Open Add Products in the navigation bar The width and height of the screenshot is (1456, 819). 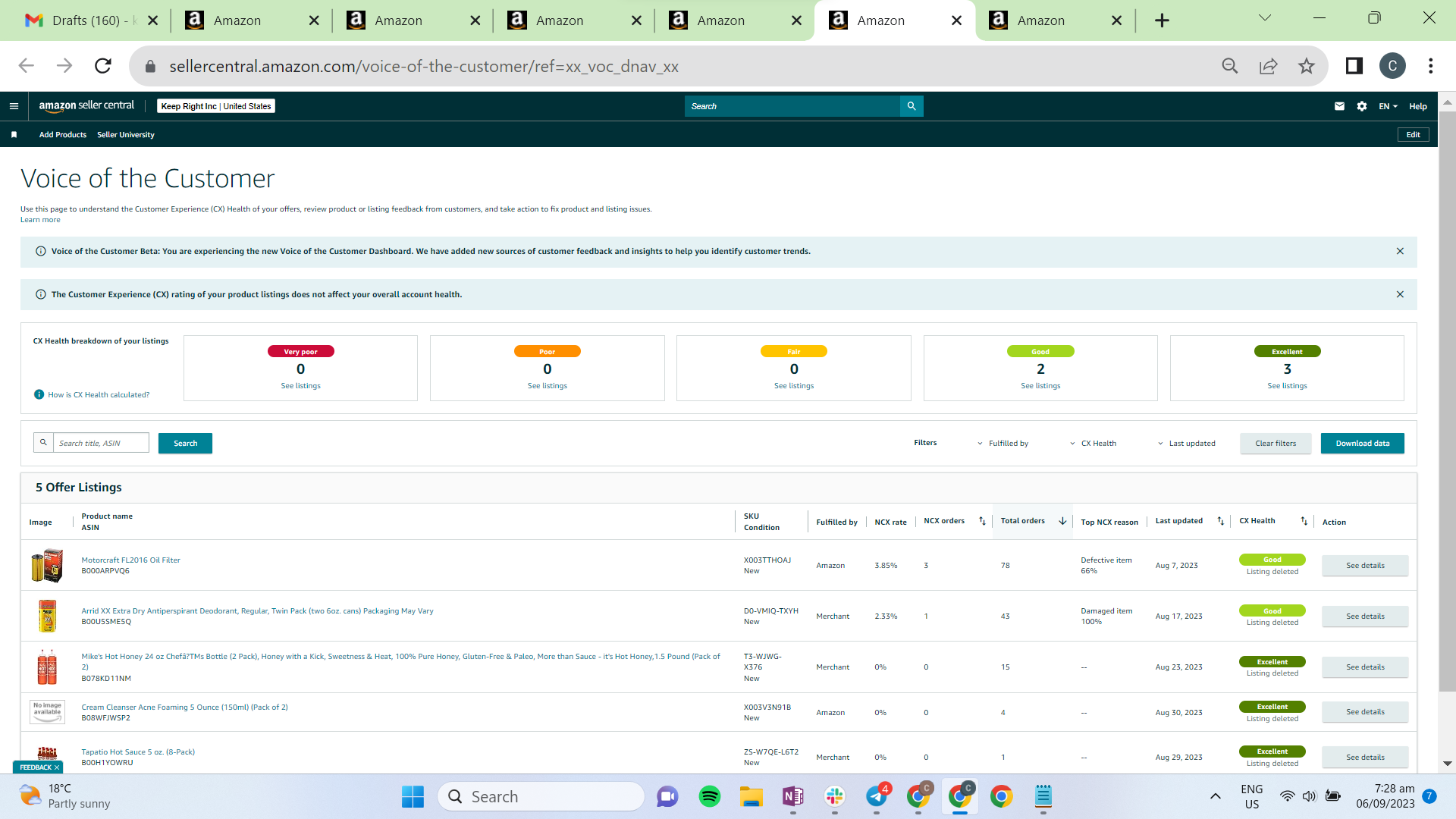tap(63, 135)
